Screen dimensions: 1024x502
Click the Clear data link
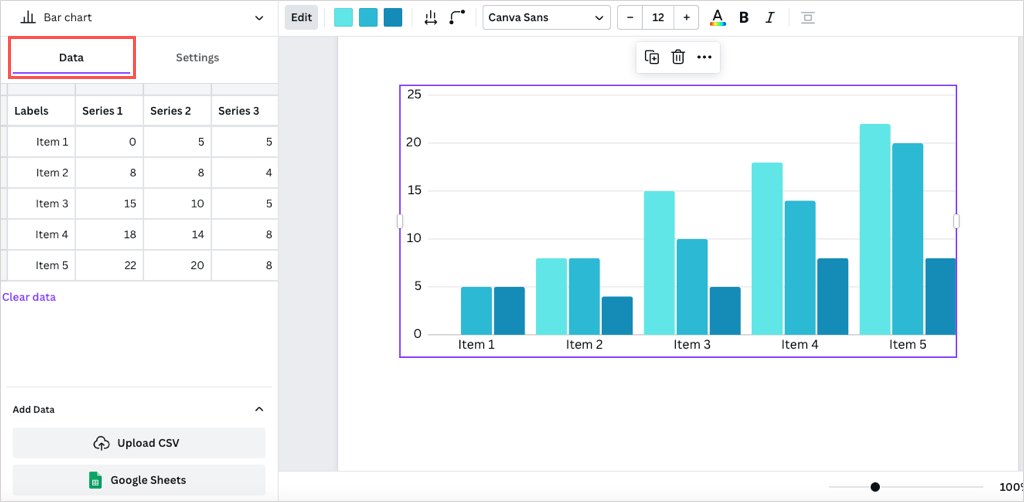pos(29,297)
